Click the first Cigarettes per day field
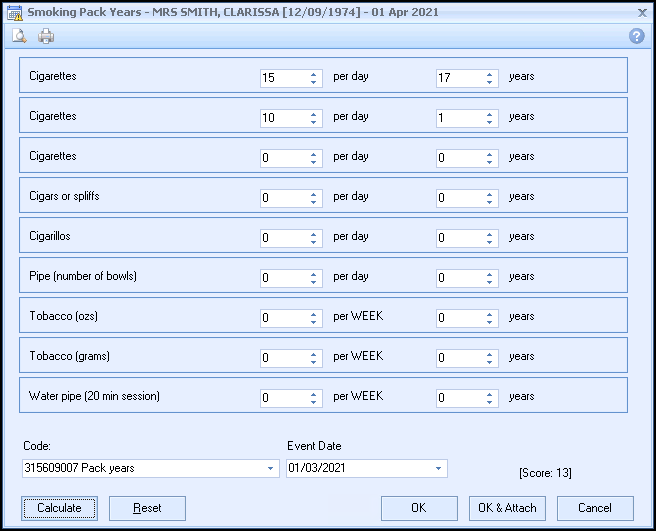The image size is (656, 531). pyautogui.click(x=282, y=77)
